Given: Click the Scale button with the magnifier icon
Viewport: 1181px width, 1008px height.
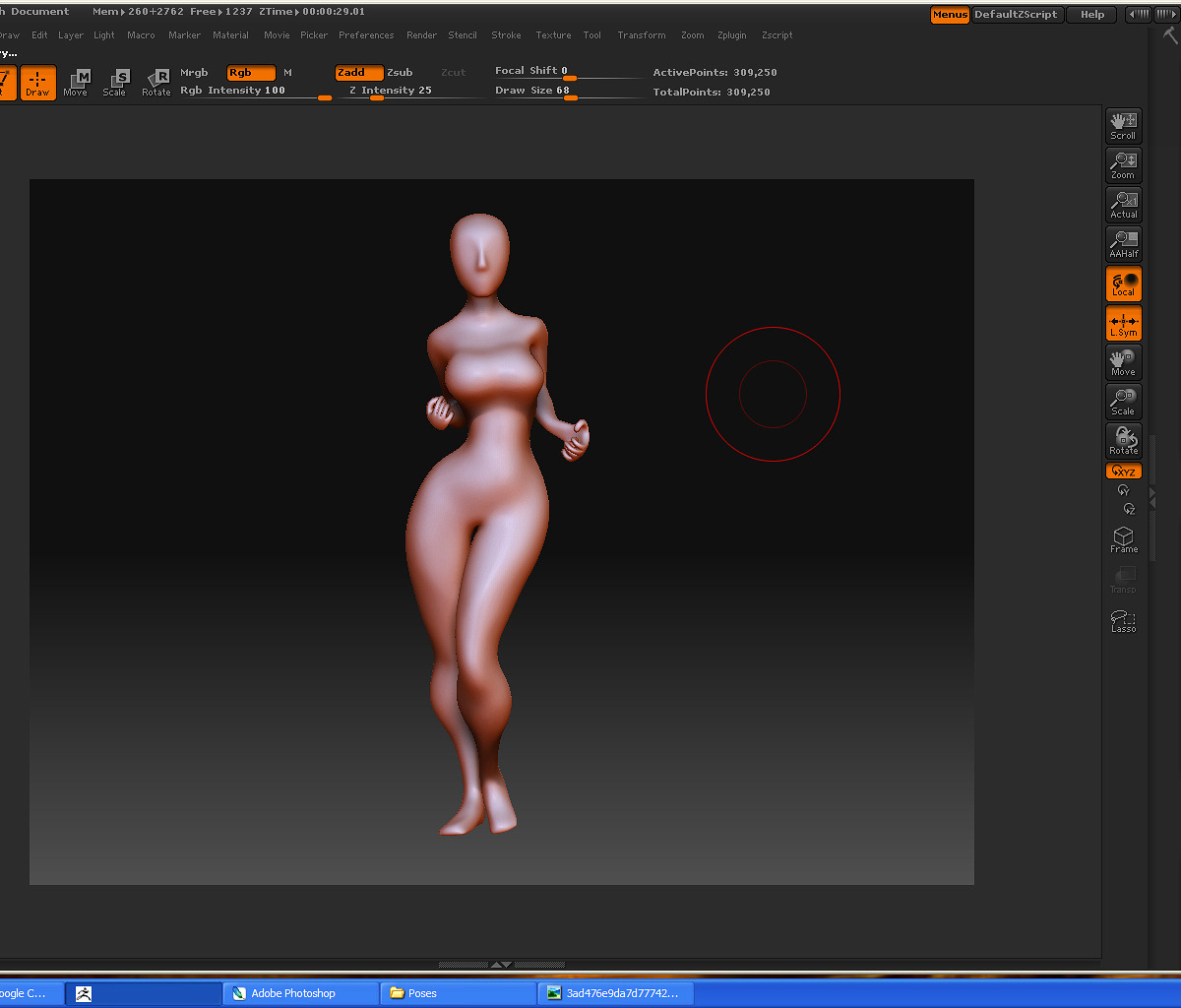Looking at the screenshot, I should tap(1123, 402).
